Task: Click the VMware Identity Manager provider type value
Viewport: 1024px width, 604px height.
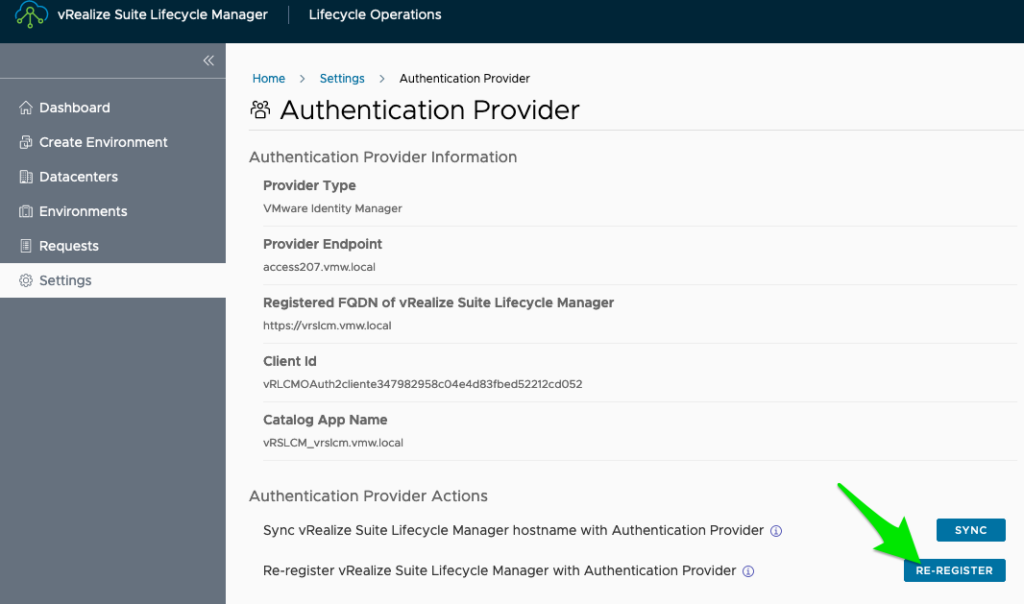Action: coord(332,208)
